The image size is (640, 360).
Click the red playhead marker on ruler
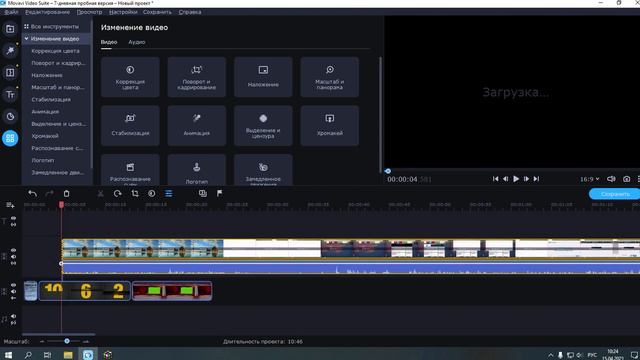point(61,204)
